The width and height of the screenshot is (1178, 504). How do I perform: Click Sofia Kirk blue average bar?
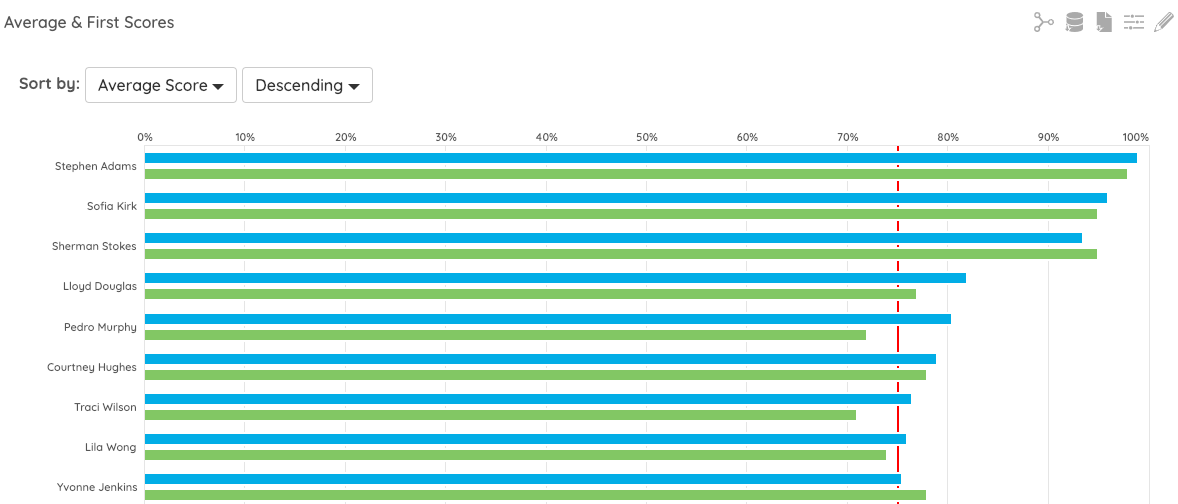(x=626, y=198)
